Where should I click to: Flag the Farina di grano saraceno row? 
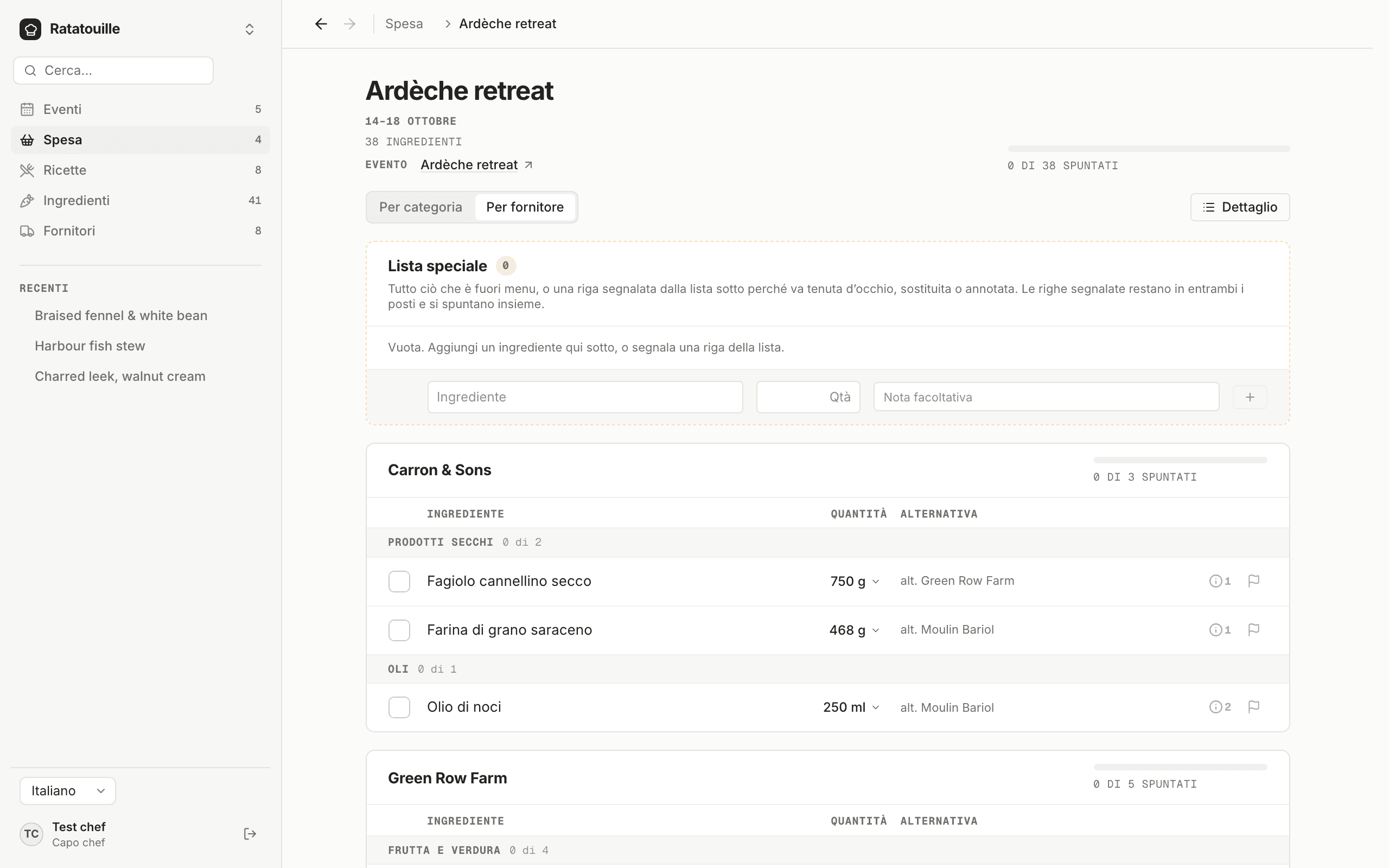[1253, 630]
